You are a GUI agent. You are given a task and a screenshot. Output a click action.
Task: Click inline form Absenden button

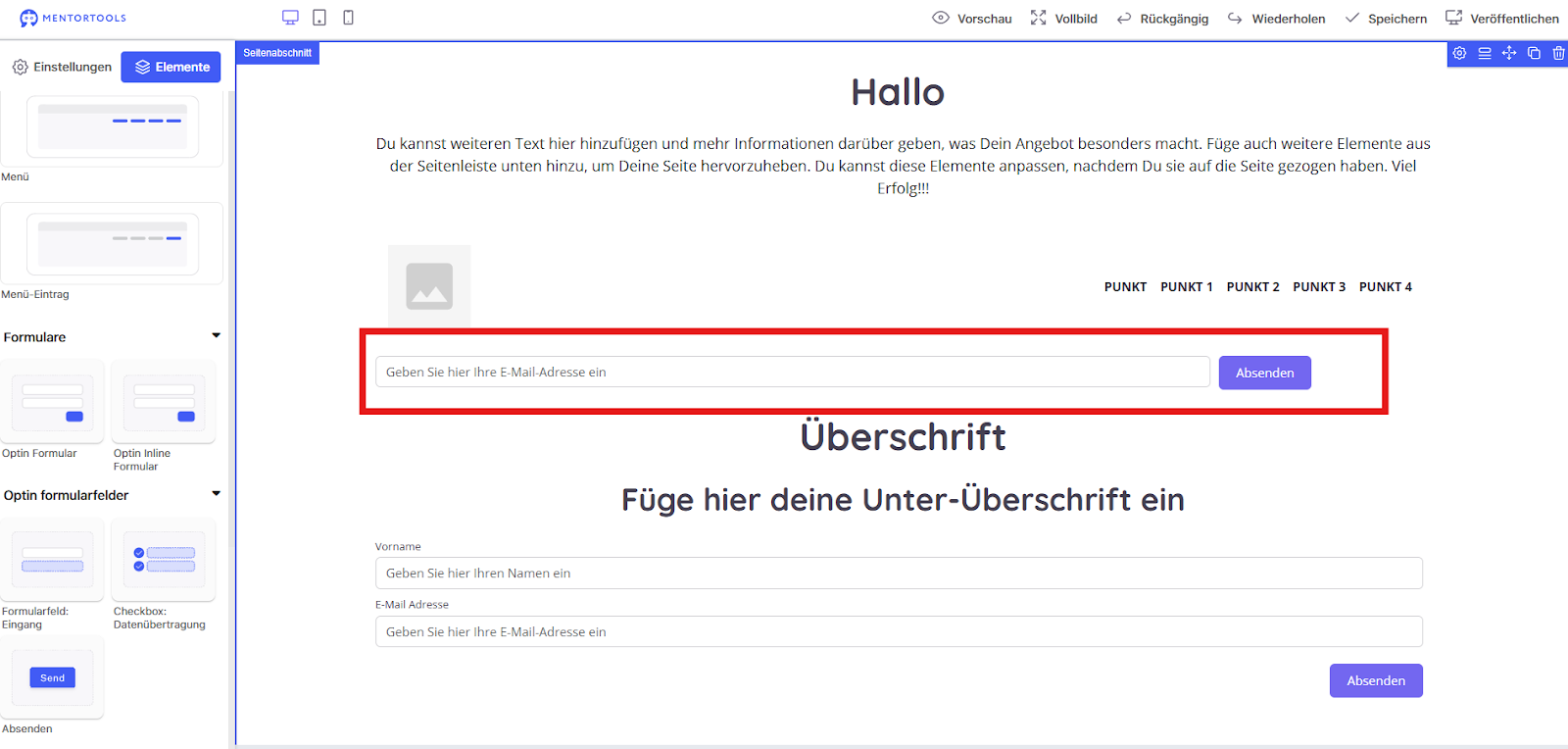(1265, 373)
